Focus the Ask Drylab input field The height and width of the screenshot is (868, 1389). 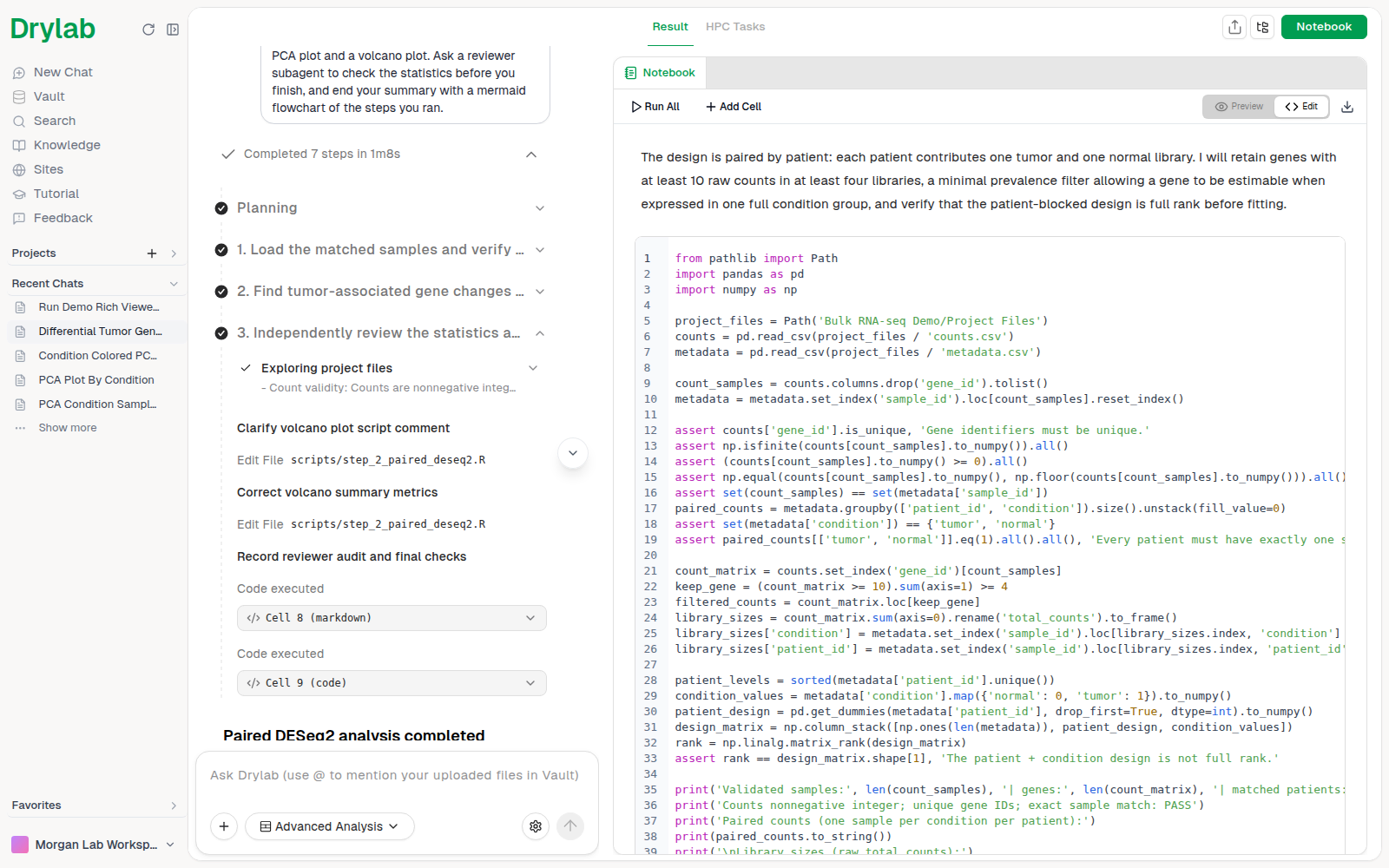[395, 775]
